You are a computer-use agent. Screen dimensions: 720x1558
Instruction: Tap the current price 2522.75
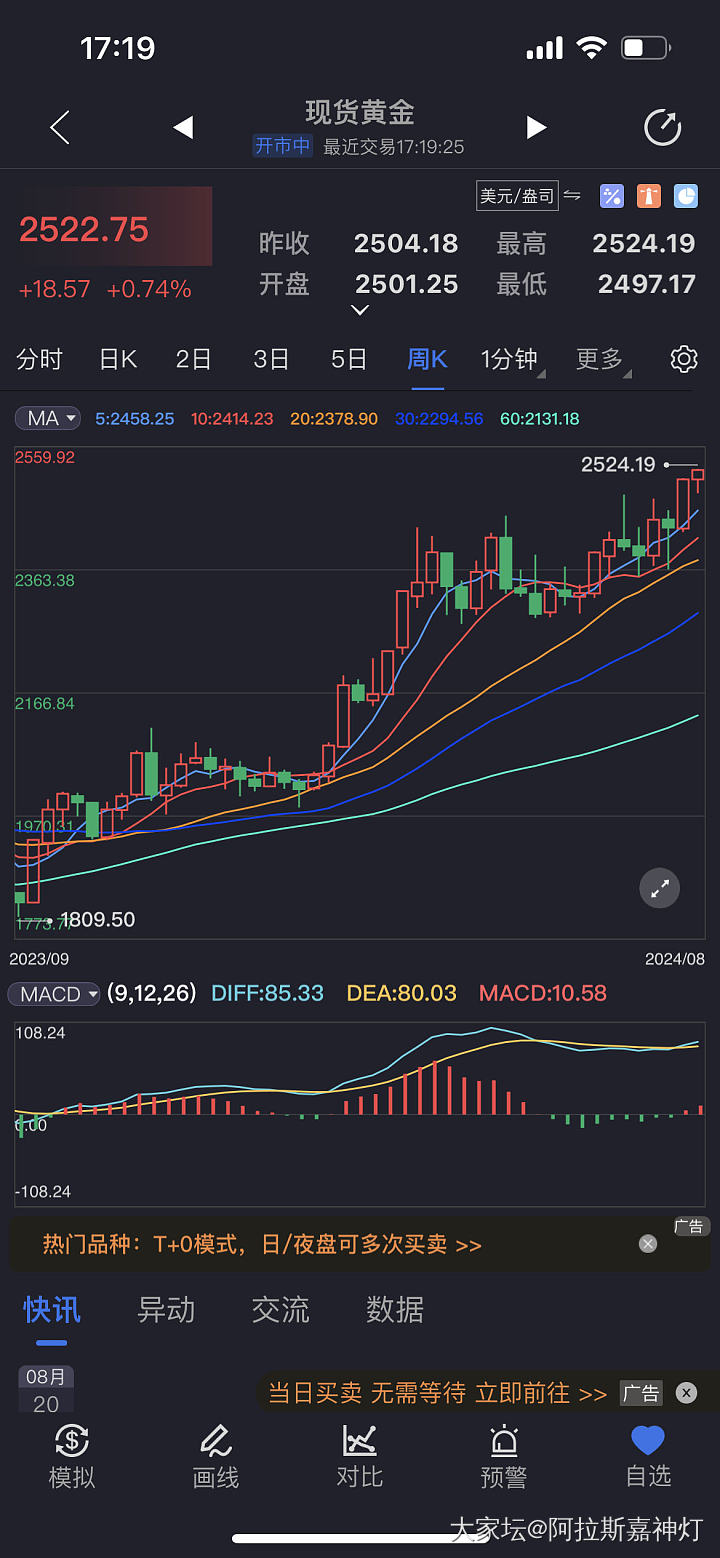(84, 229)
